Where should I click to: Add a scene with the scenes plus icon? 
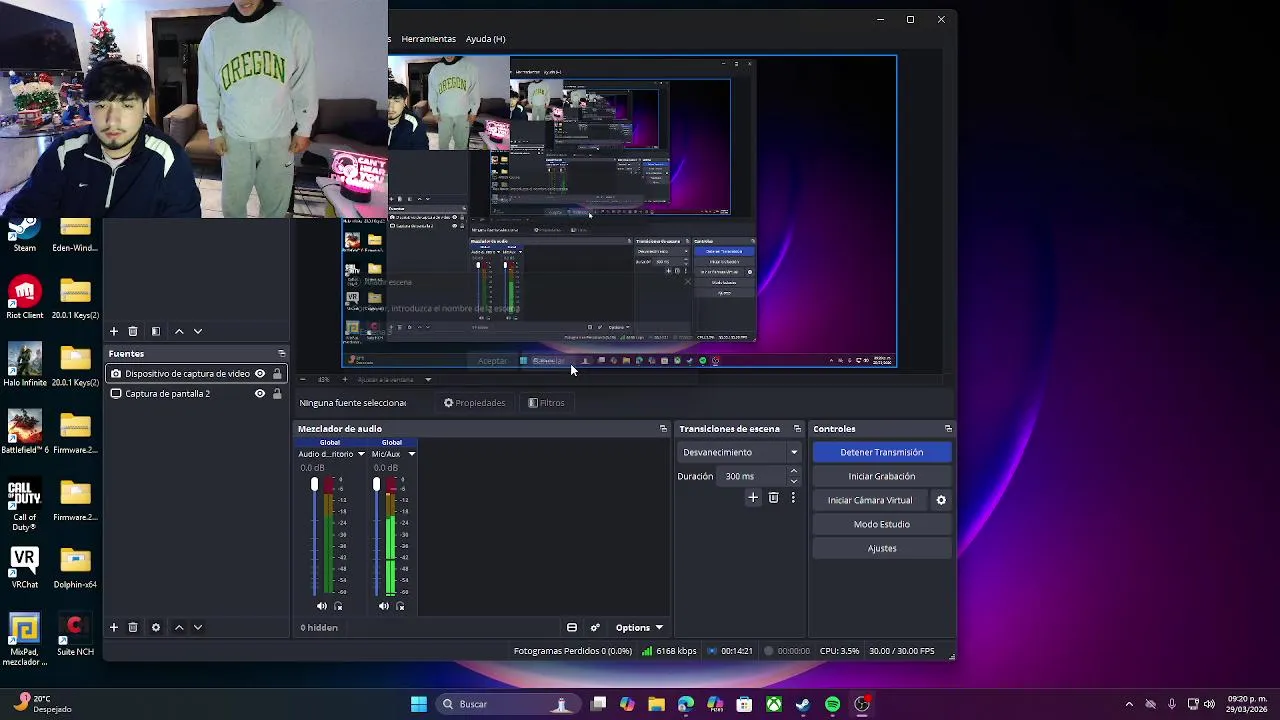[x=114, y=331]
